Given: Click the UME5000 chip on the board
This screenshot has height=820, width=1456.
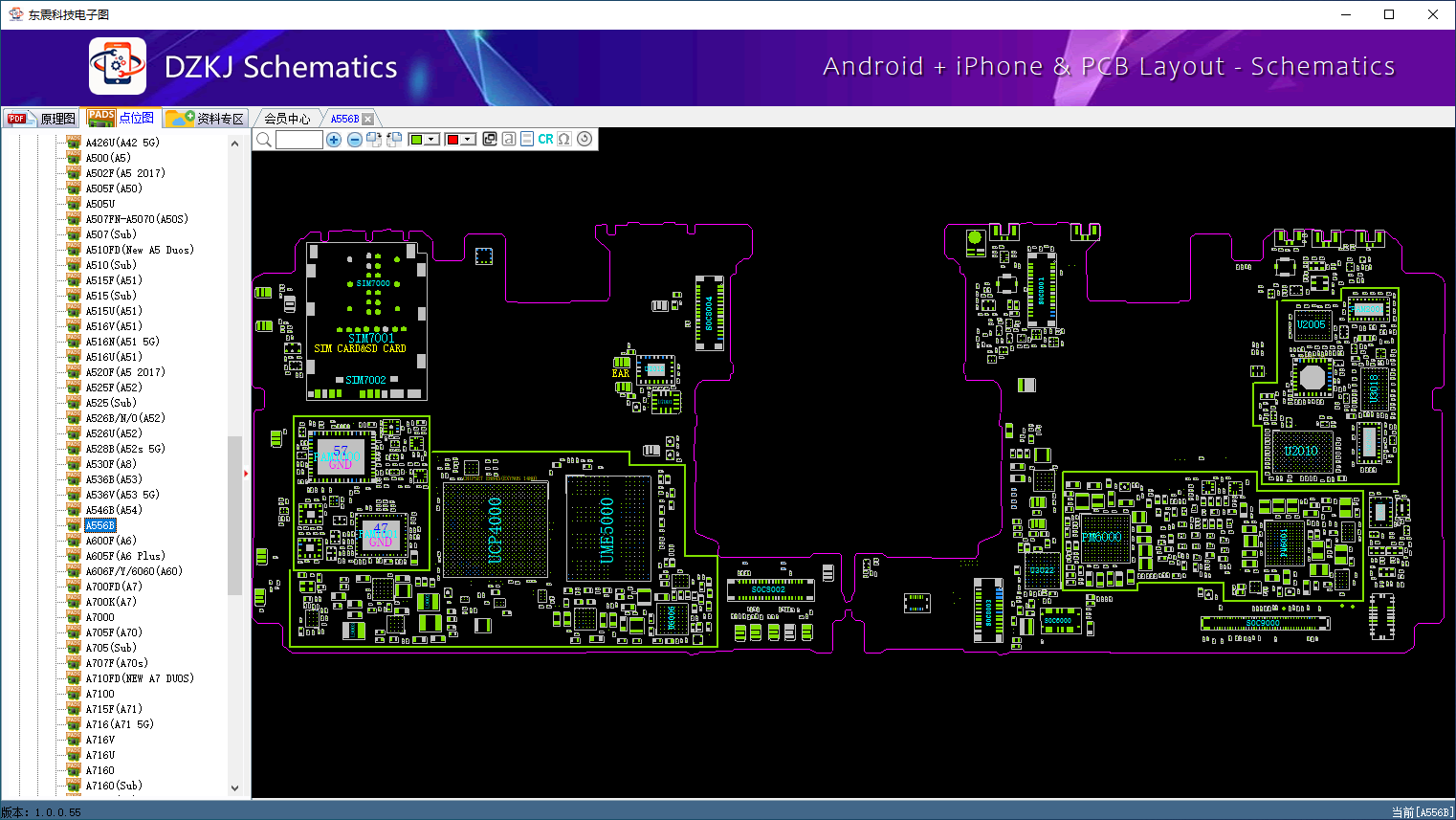Looking at the screenshot, I should pyautogui.click(x=608, y=527).
